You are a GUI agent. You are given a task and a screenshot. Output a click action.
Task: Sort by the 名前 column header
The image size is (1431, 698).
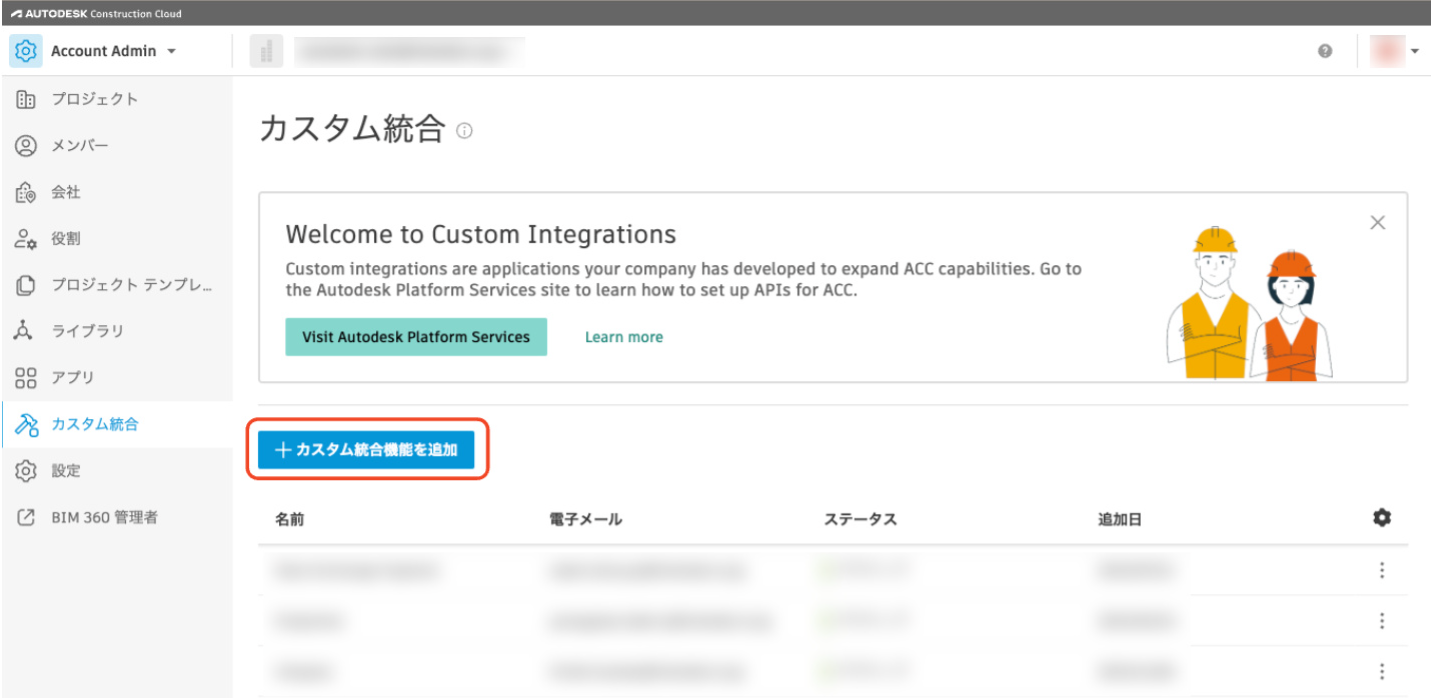pos(290,520)
